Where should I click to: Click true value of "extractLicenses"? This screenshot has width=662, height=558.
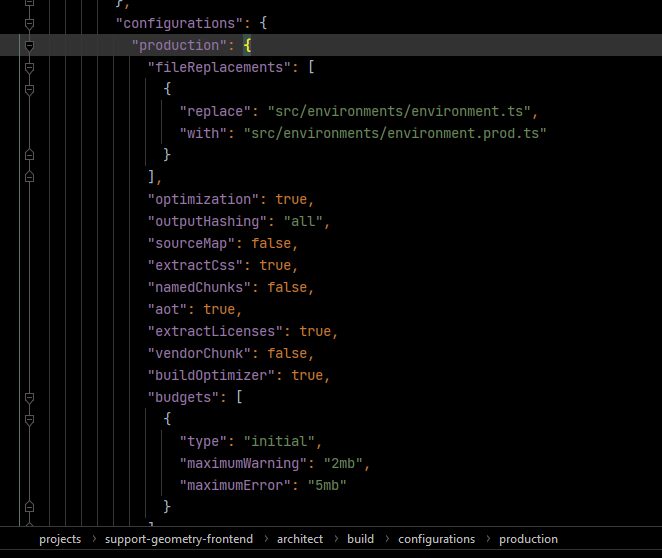[315, 331]
